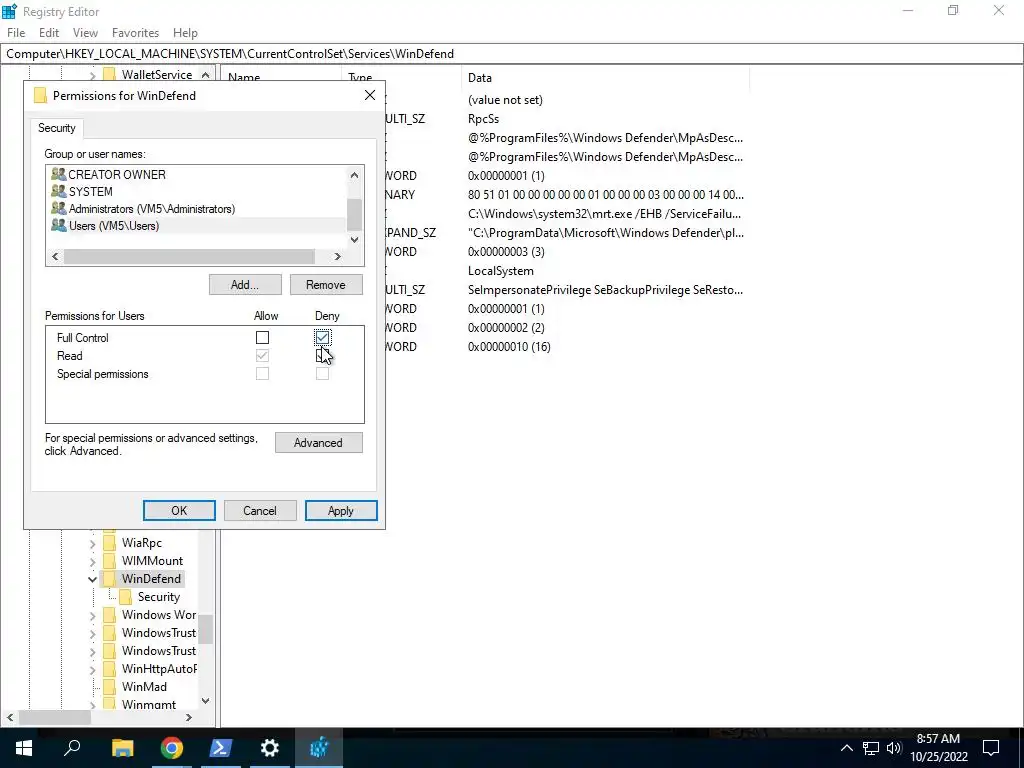This screenshot has width=1024, height=768.
Task: Launch Google Chrome from taskbar
Action: 172,748
